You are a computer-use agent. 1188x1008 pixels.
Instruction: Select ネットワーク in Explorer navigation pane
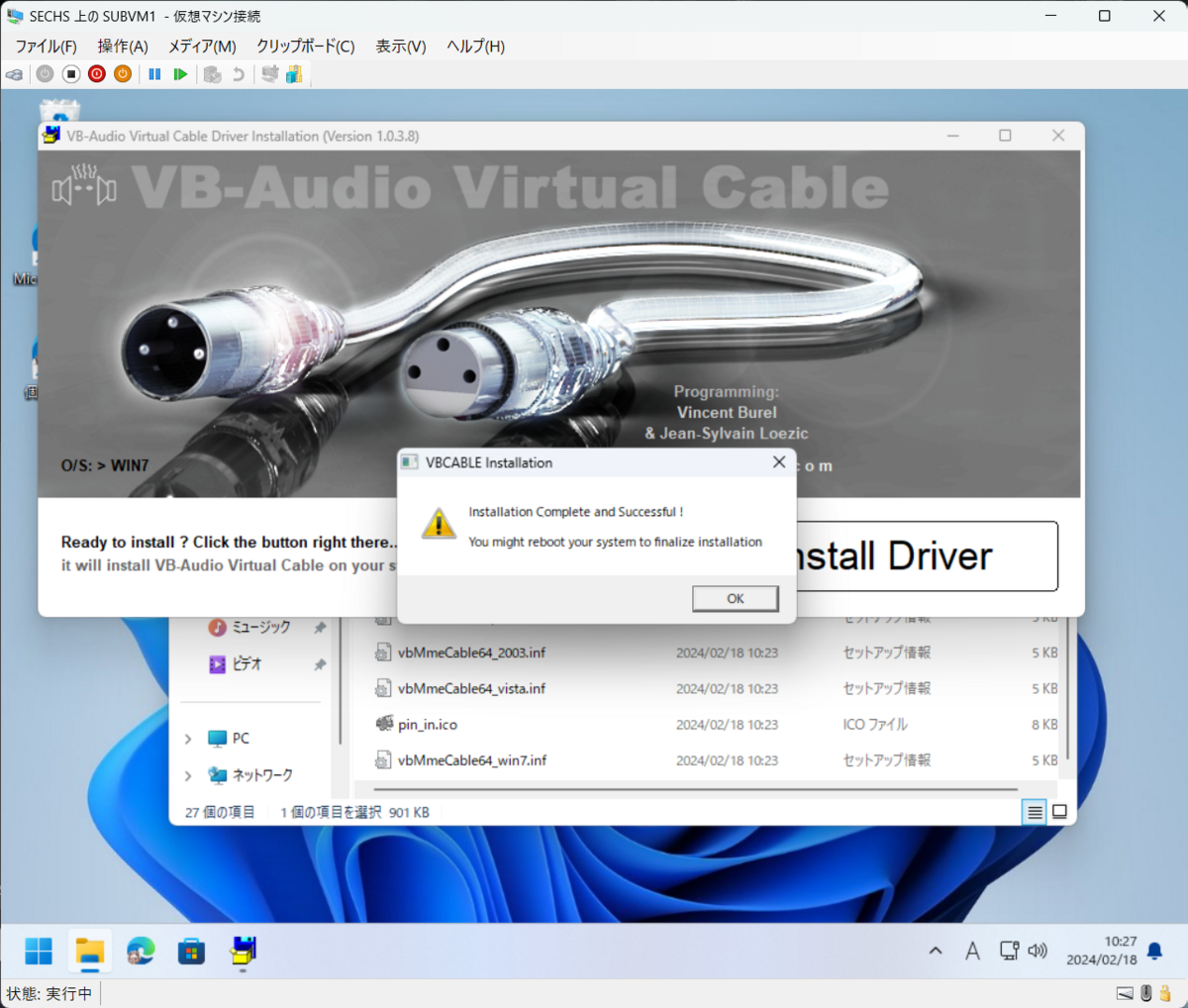click(262, 775)
